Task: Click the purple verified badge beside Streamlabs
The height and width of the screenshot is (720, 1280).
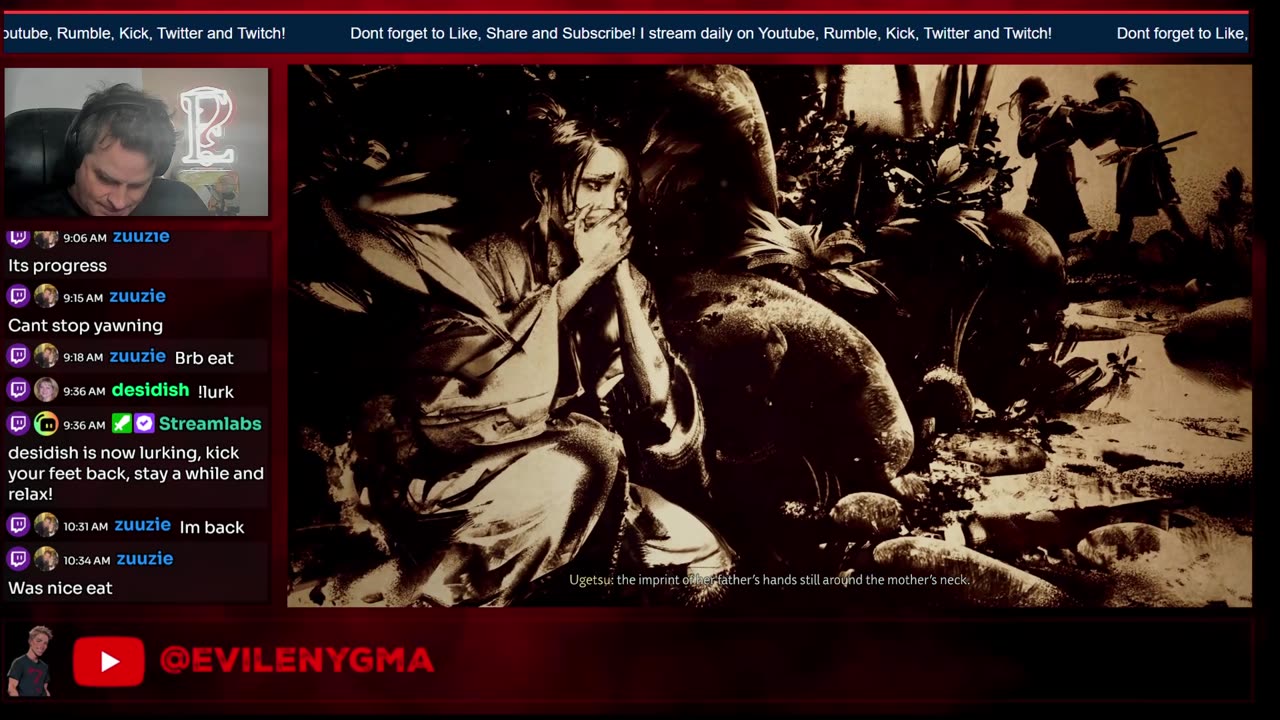Action: (x=144, y=424)
